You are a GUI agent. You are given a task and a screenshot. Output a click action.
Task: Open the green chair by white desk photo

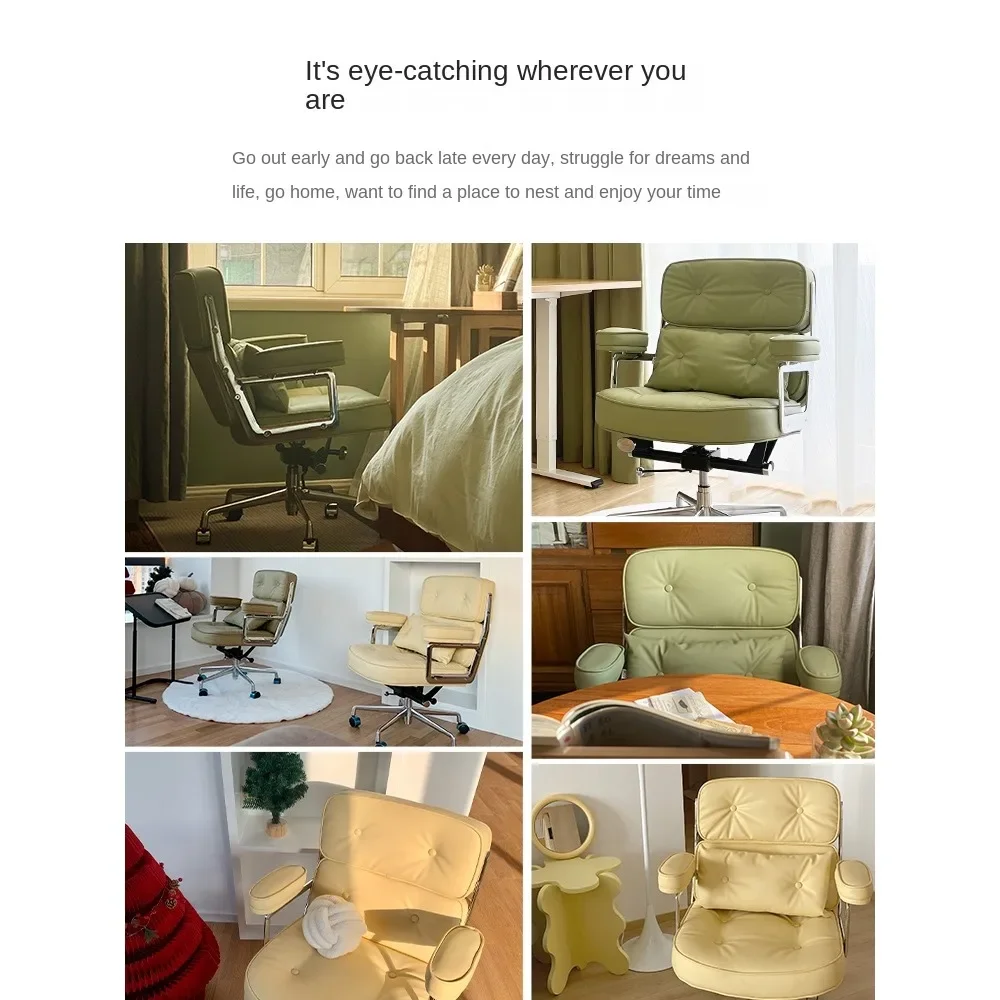click(x=703, y=379)
